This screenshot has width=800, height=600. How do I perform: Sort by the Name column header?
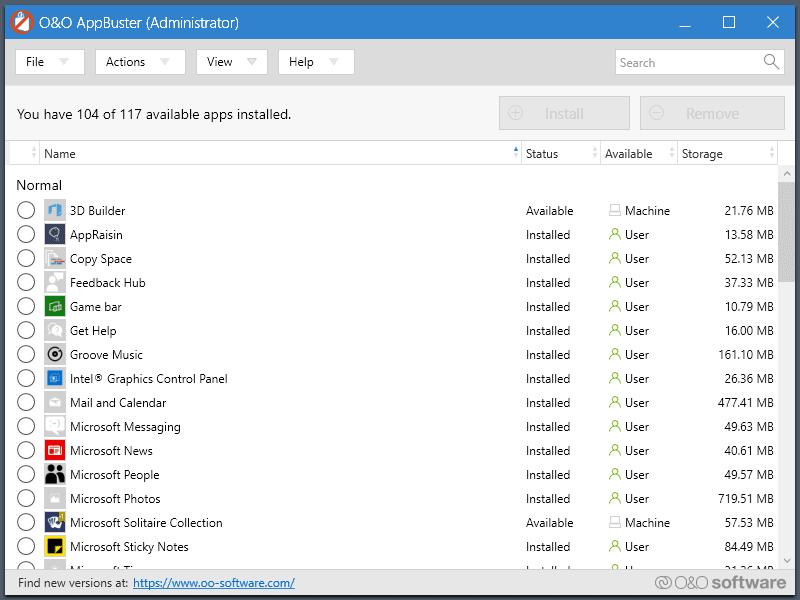(x=280, y=153)
